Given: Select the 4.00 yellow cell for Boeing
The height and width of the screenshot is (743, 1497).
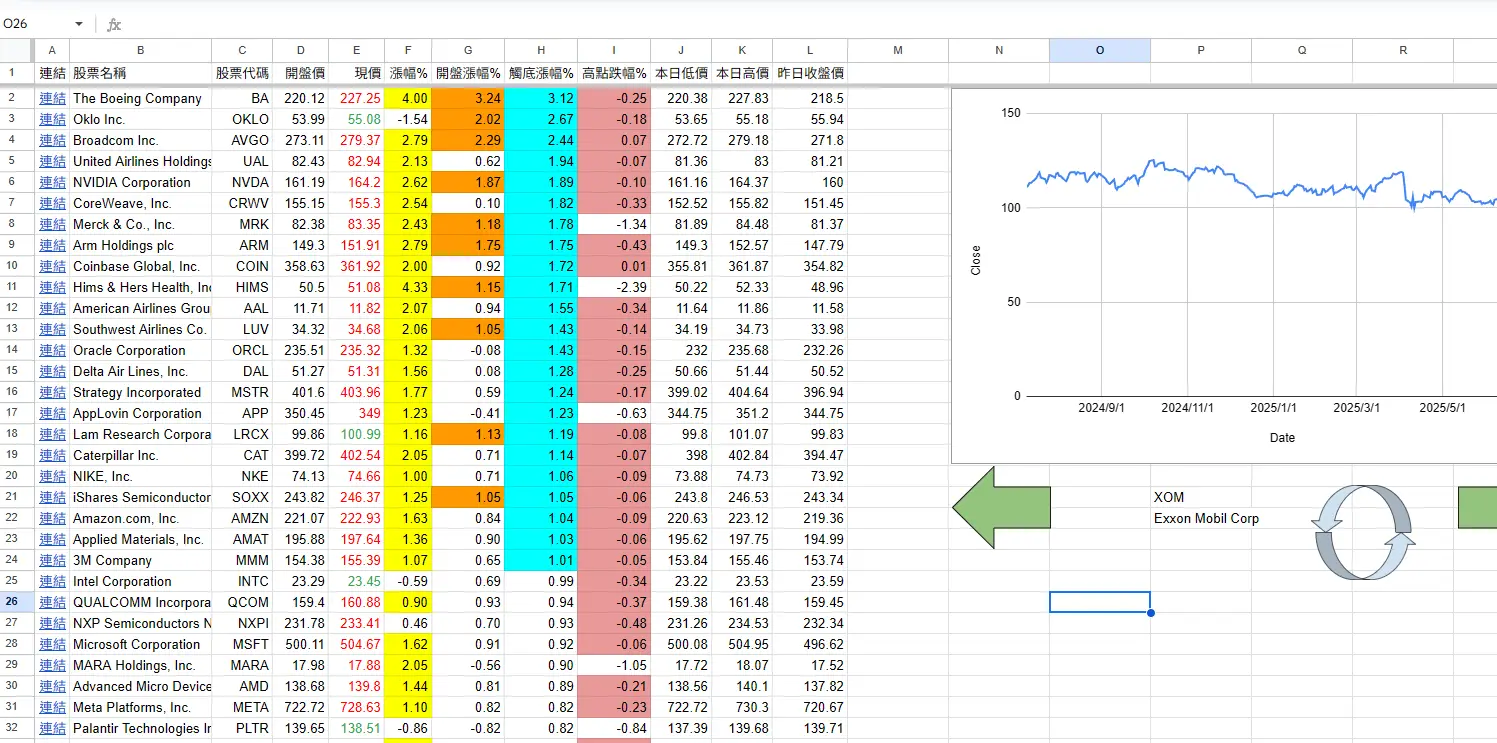Looking at the screenshot, I should coord(408,98).
